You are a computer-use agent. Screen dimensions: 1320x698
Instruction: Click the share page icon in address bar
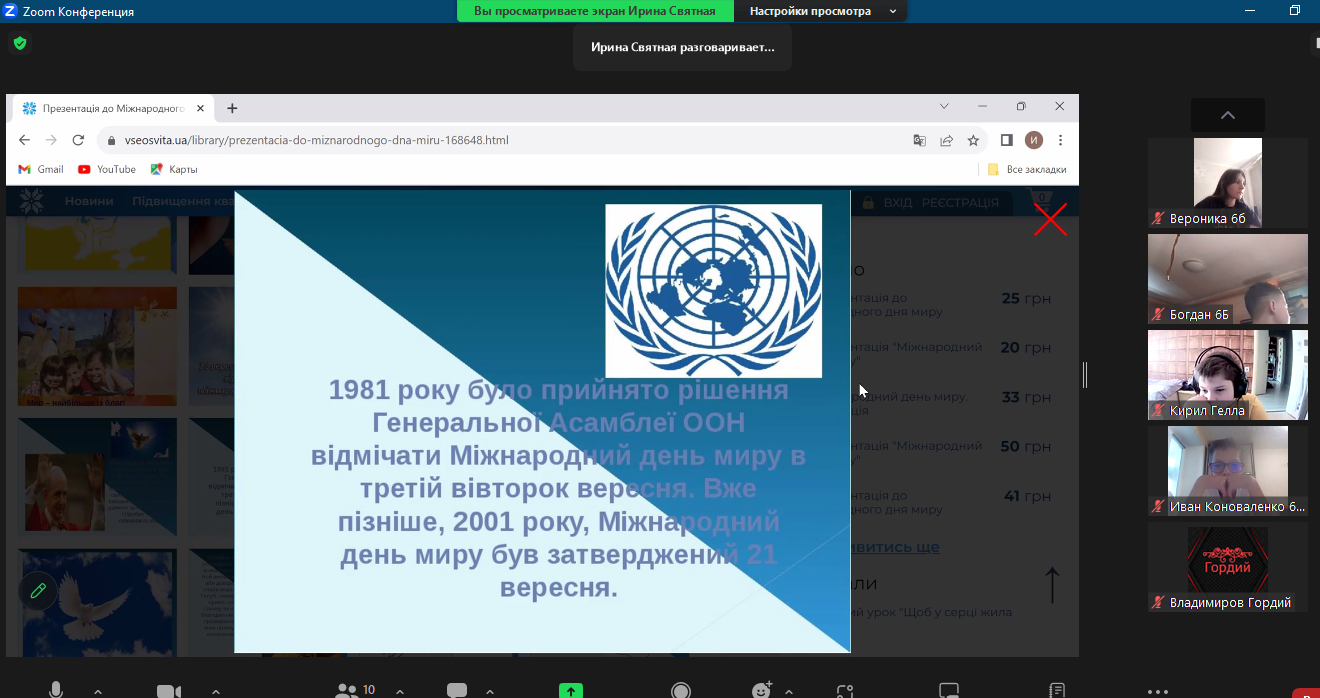[946, 140]
